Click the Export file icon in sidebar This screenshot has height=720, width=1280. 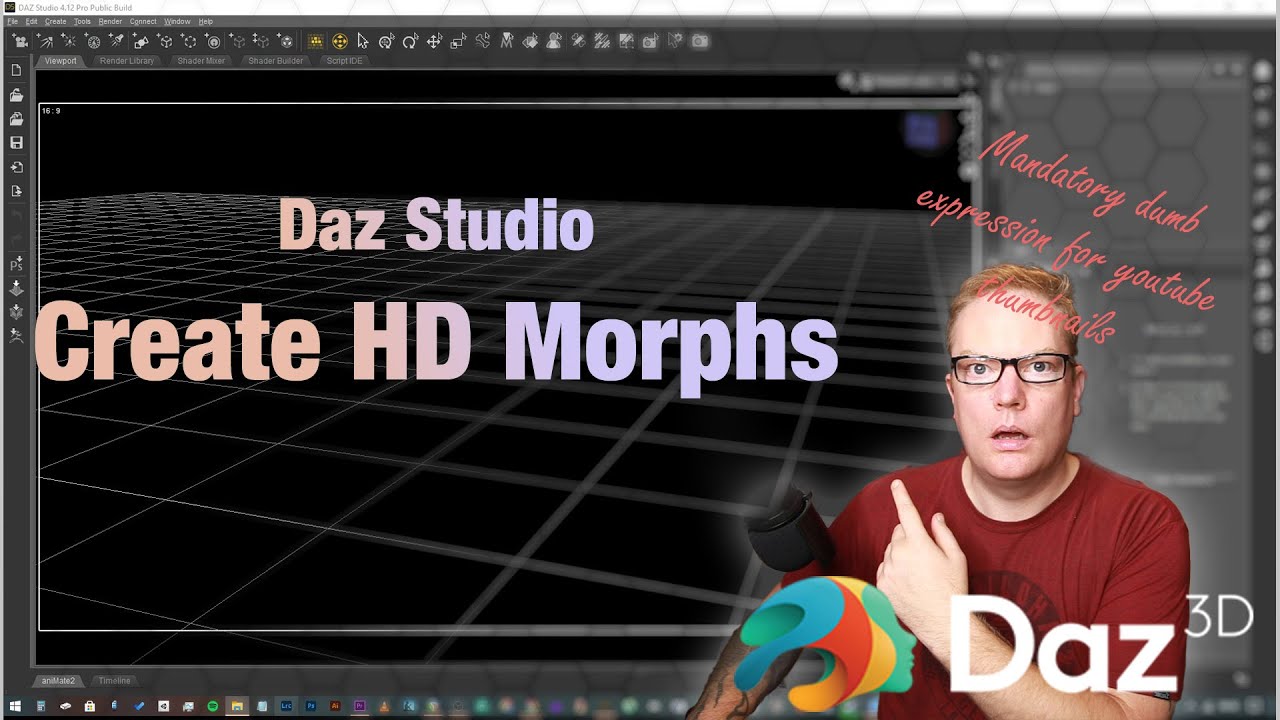[x=16, y=191]
